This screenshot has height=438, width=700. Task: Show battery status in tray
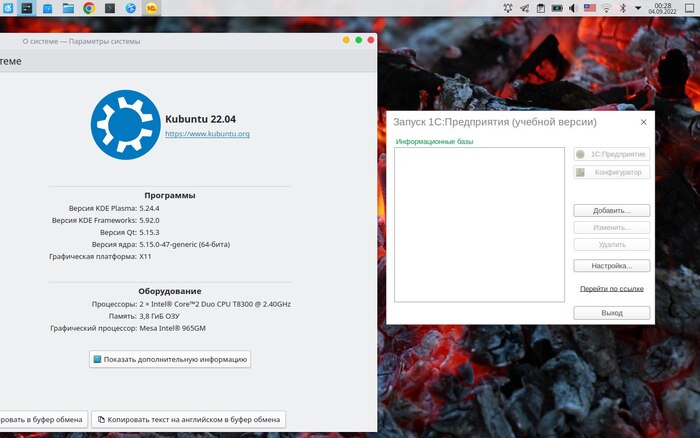[x=557, y=8]
